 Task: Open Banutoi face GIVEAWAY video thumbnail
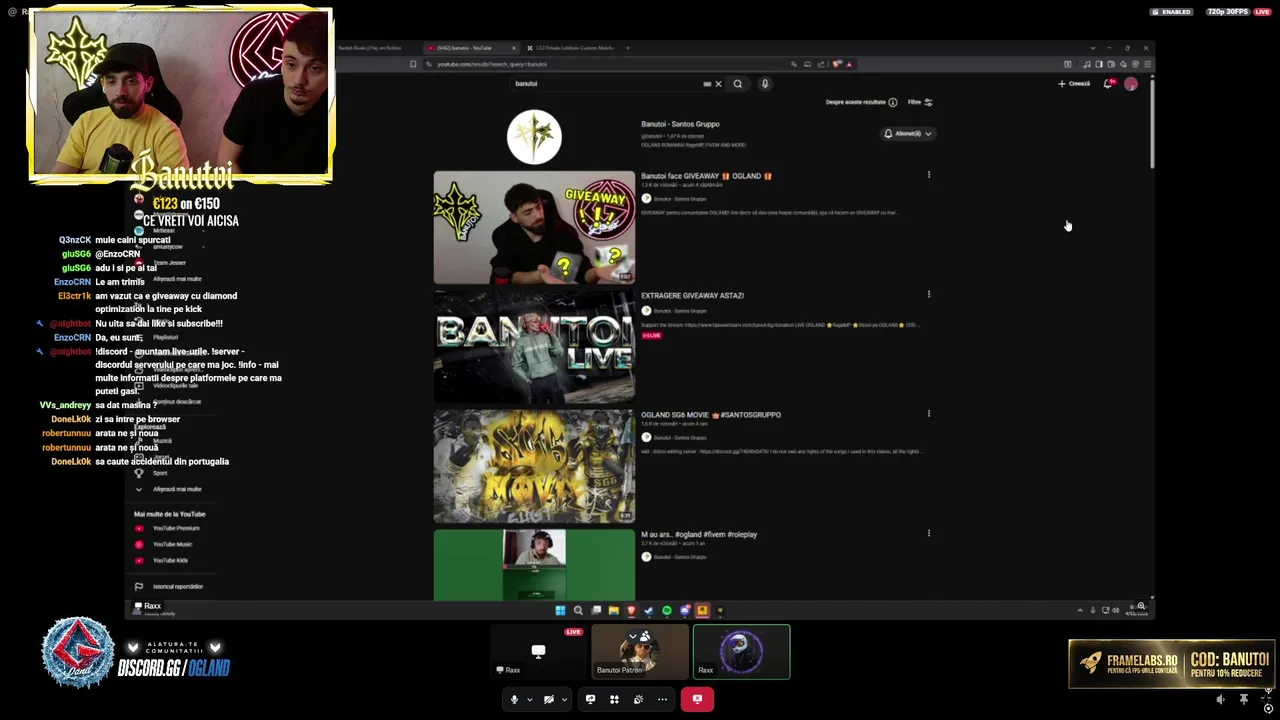click(x=534, y=228)
